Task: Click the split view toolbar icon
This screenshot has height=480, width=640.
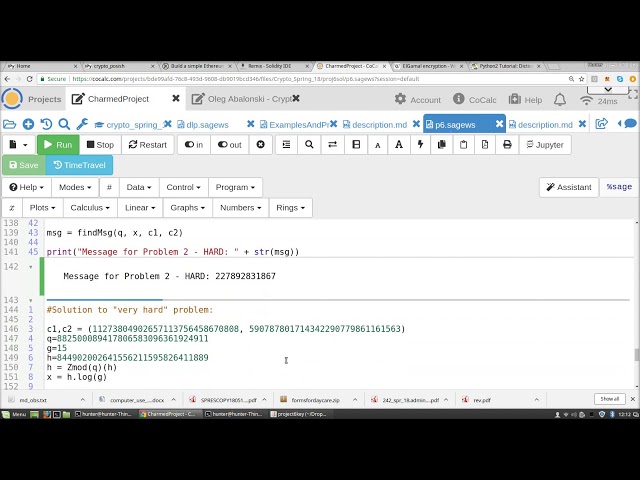Action: coord(356,144)
